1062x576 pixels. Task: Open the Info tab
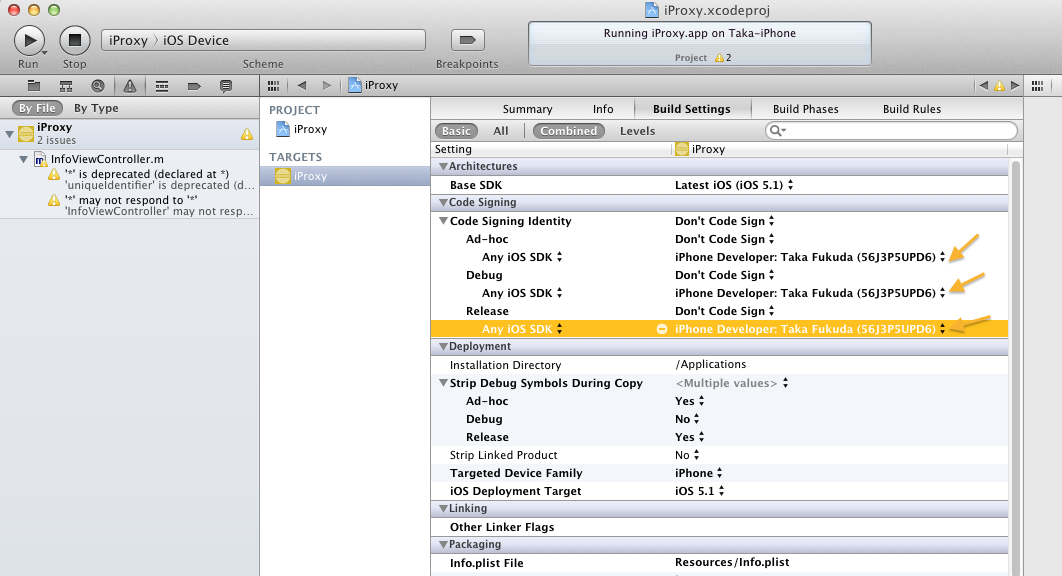(x=603, y=109)
